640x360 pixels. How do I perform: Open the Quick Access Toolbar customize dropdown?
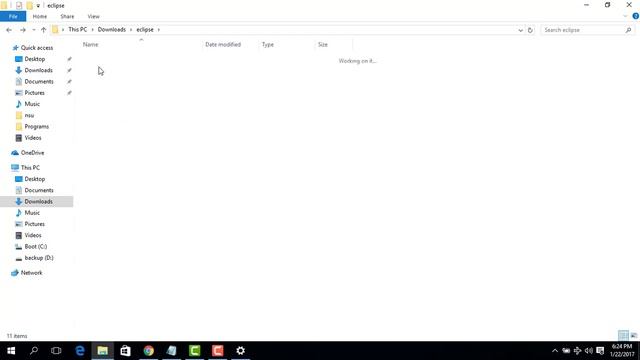tap(38, 6)
